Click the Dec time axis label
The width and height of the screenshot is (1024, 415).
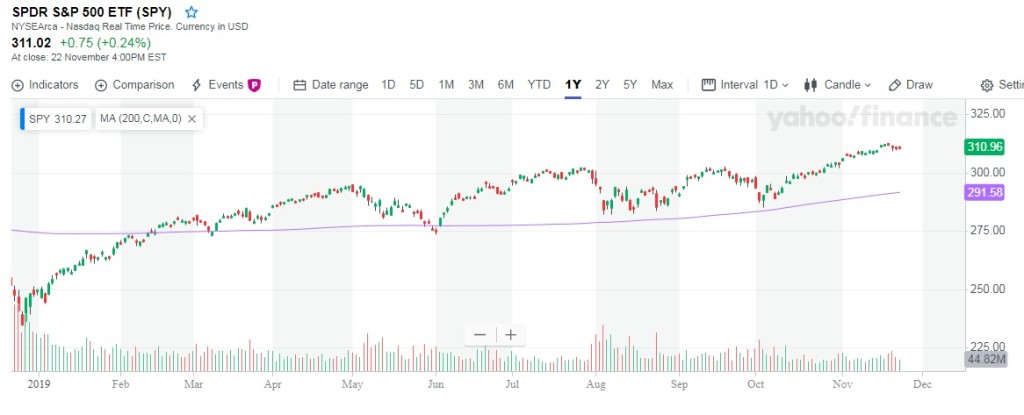(922, 385)
